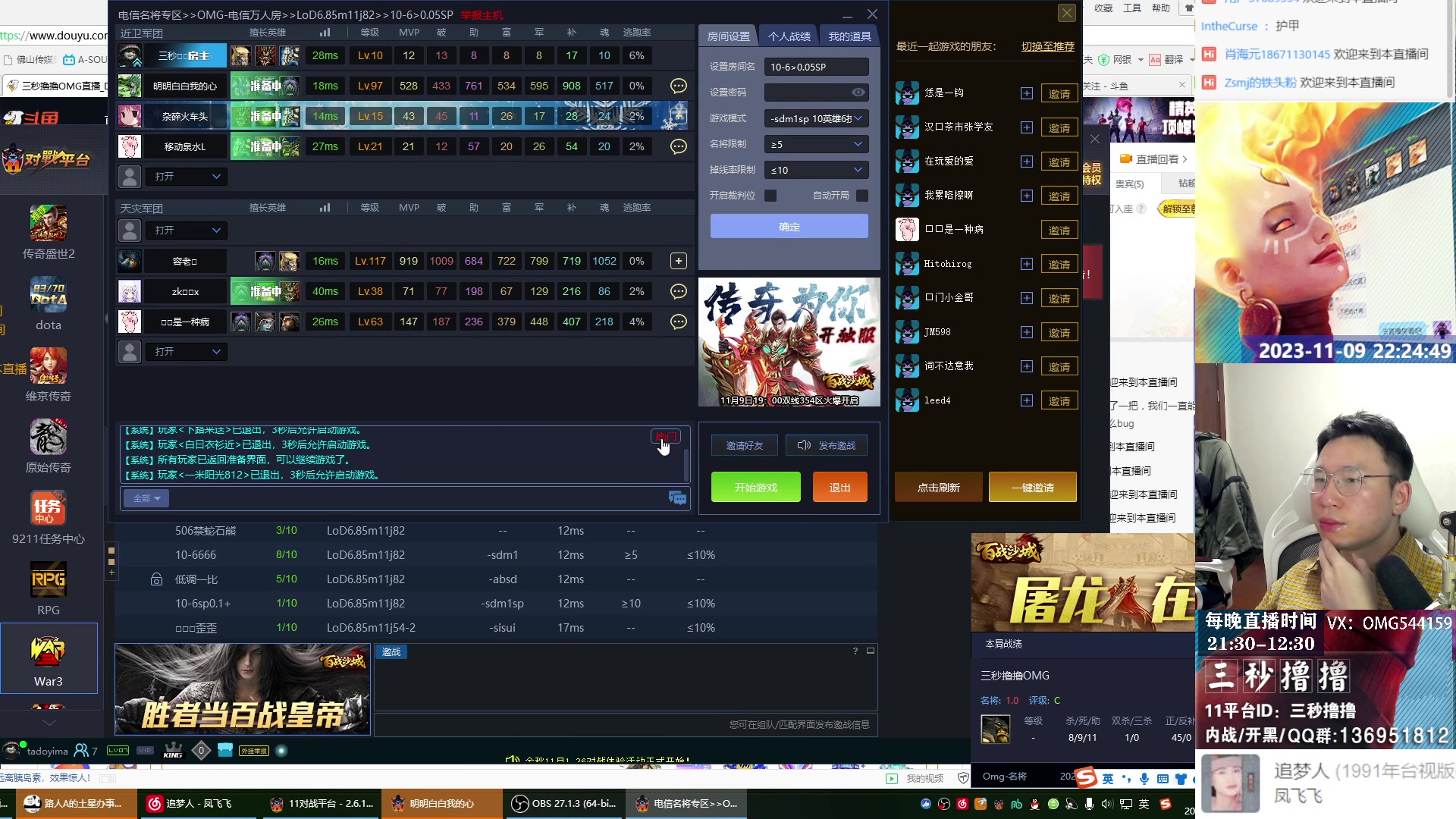This screenshot has width=1456, height=819.
Task: Click 举报主机 report host link
Action: (482, 15)
